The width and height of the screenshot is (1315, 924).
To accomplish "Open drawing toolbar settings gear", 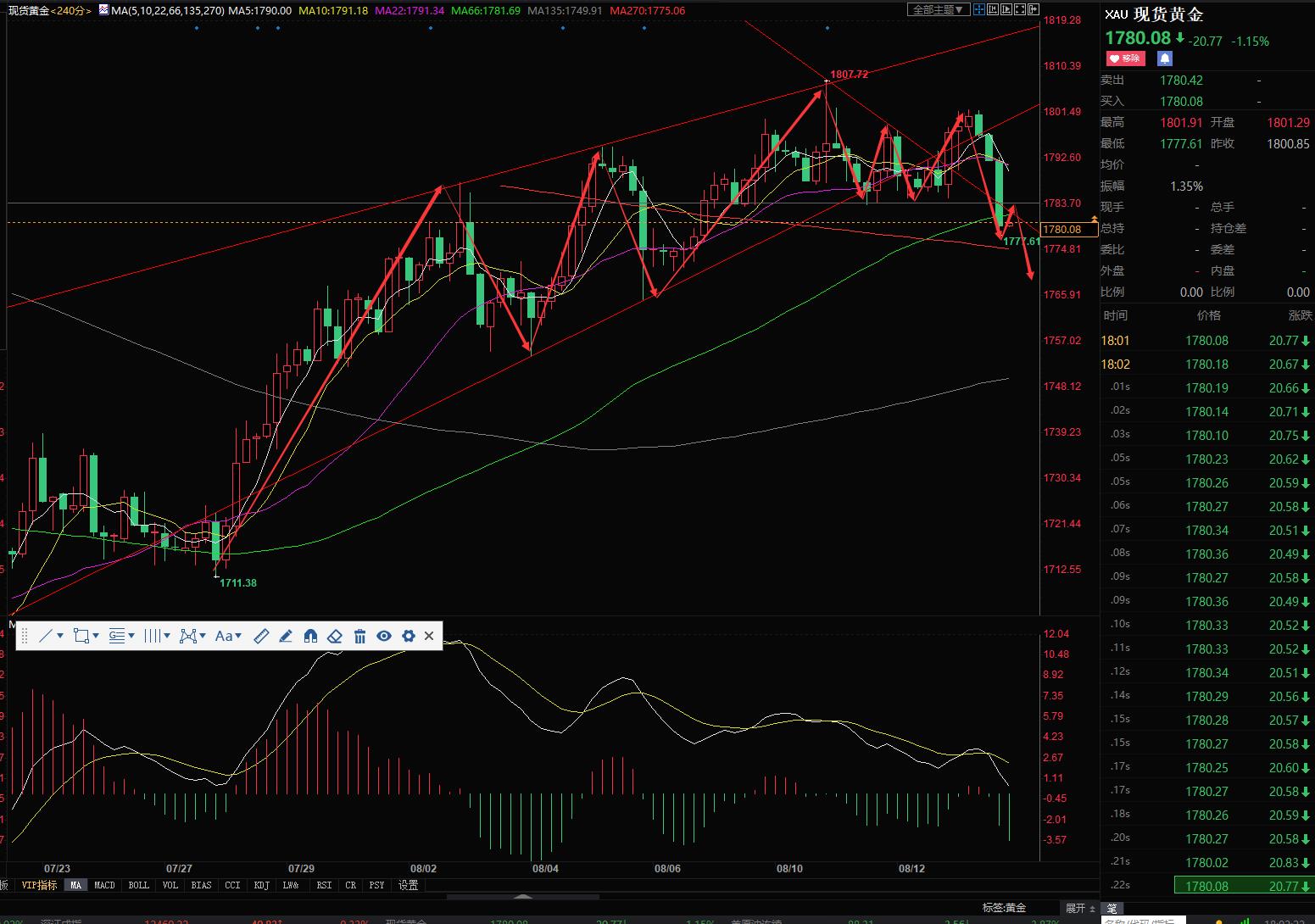I will (x=409, y=636).
